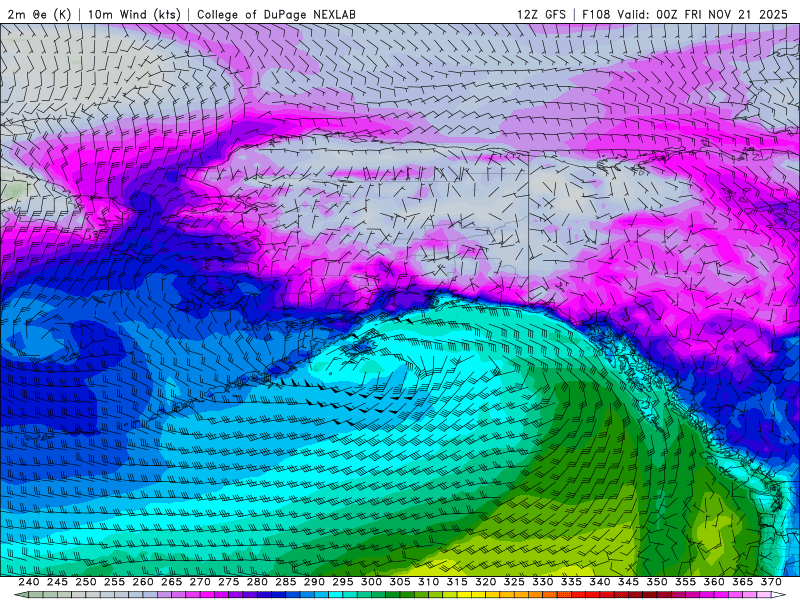Click 'Valid: 00Z FRI NOV 21 2025' text

[702, 14]
